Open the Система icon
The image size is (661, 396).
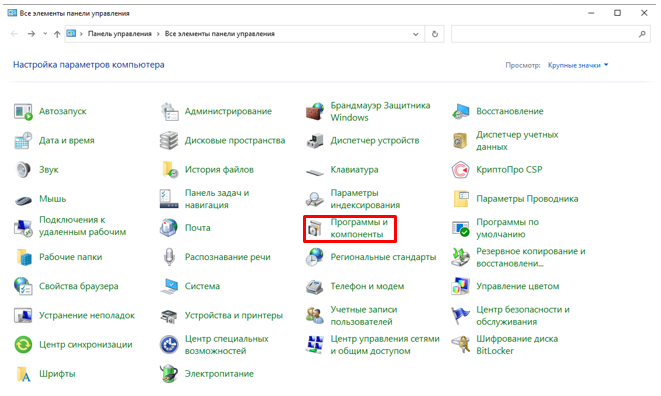click(169, 286)
